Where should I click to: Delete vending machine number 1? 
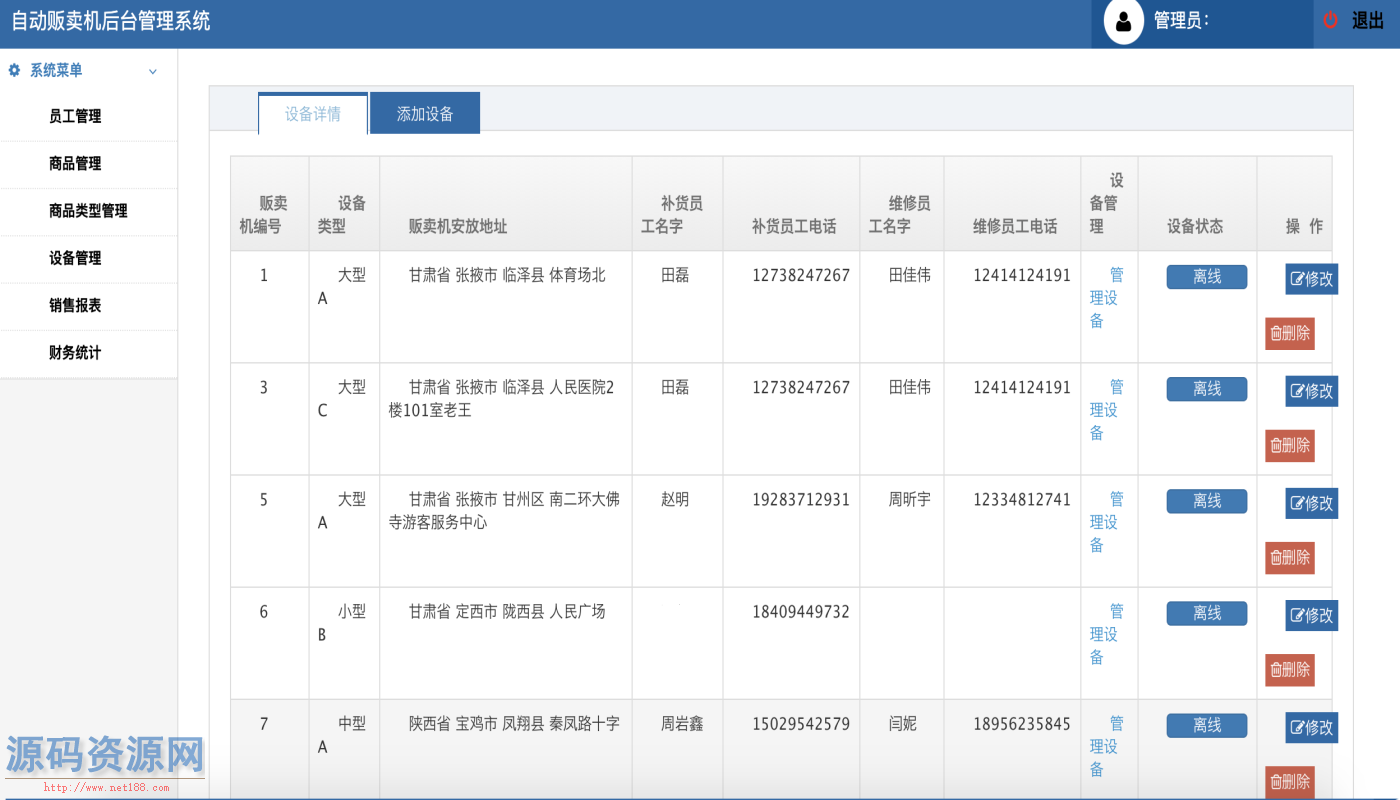click(1289, 333)
